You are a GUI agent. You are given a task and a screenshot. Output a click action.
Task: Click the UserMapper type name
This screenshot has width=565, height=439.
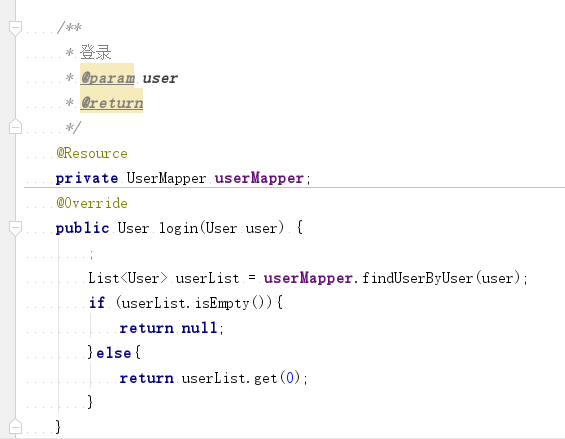point(166,178)
